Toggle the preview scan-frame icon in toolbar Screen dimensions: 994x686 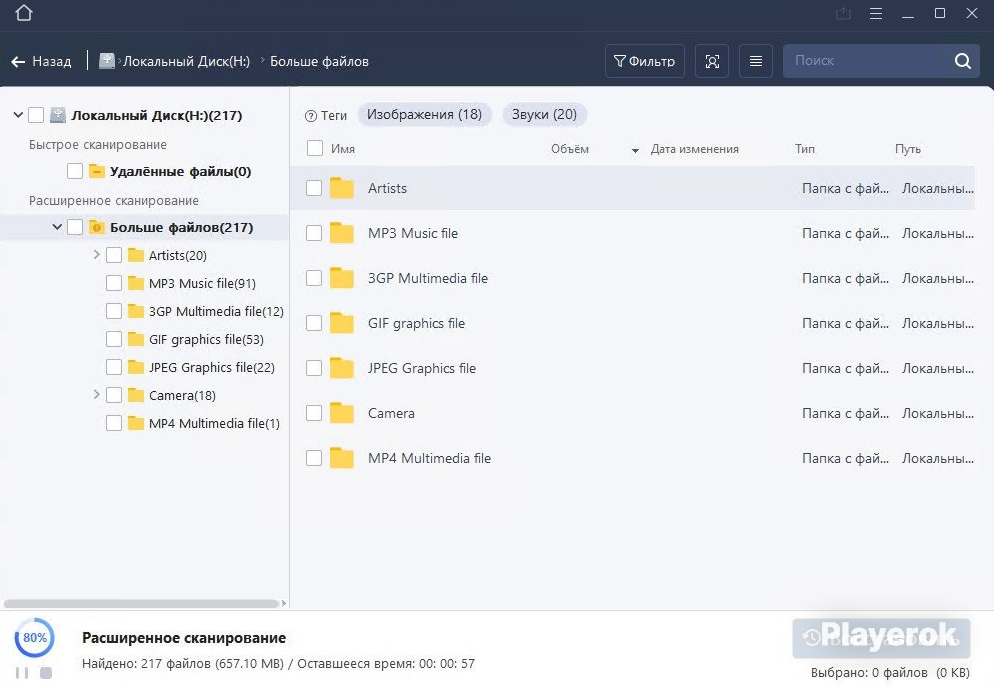click(712, 61)
